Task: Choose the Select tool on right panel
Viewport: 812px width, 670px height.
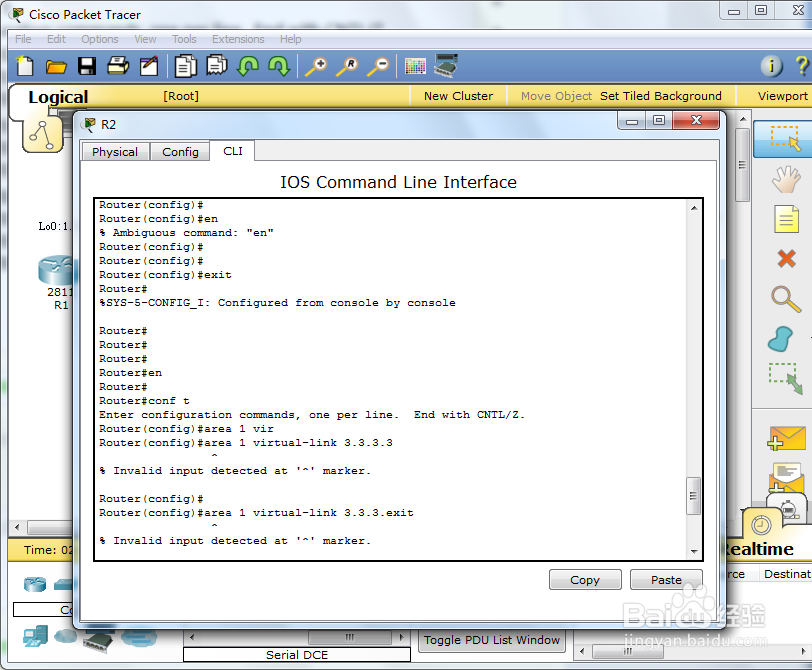Action: click(x=785, y=138)
